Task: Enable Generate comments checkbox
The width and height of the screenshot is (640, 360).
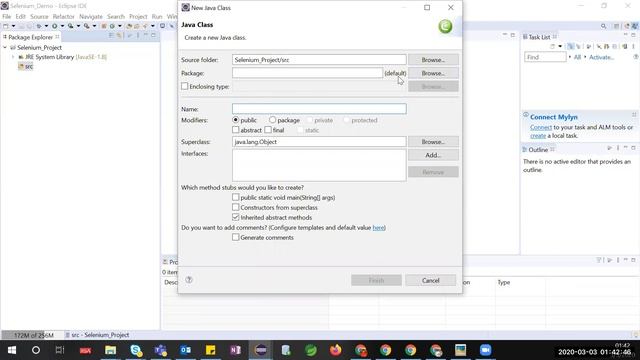Action: pyautogui.click(x=236, y=237)
